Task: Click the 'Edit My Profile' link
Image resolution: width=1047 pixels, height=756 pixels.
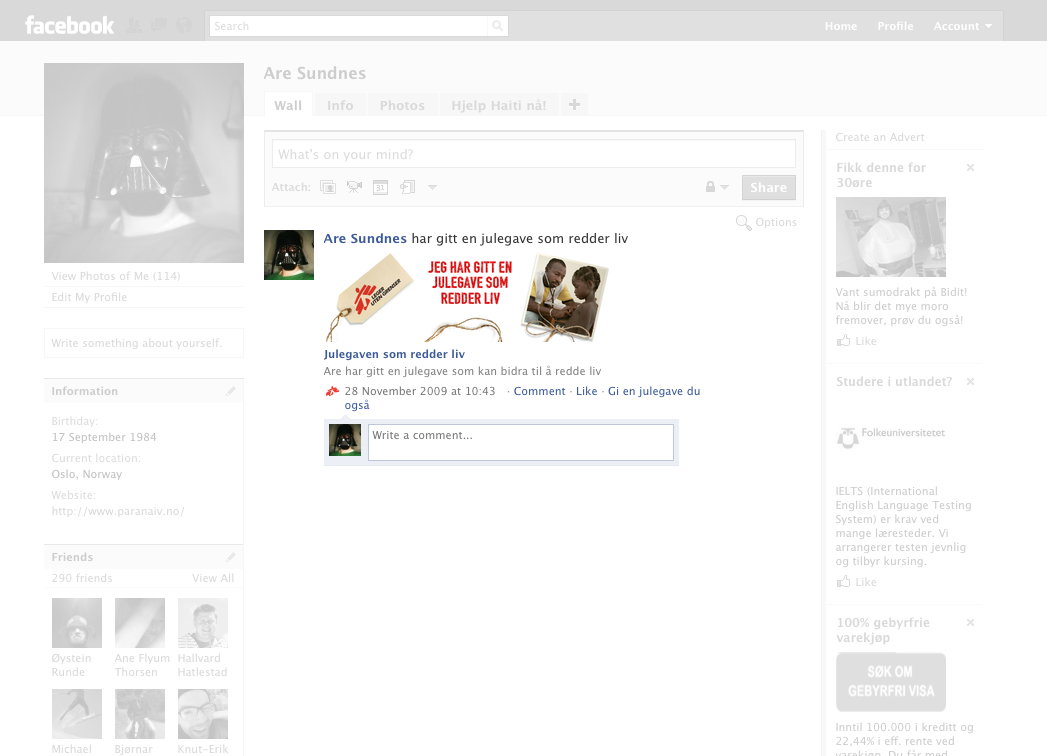Action: [89, 297]
